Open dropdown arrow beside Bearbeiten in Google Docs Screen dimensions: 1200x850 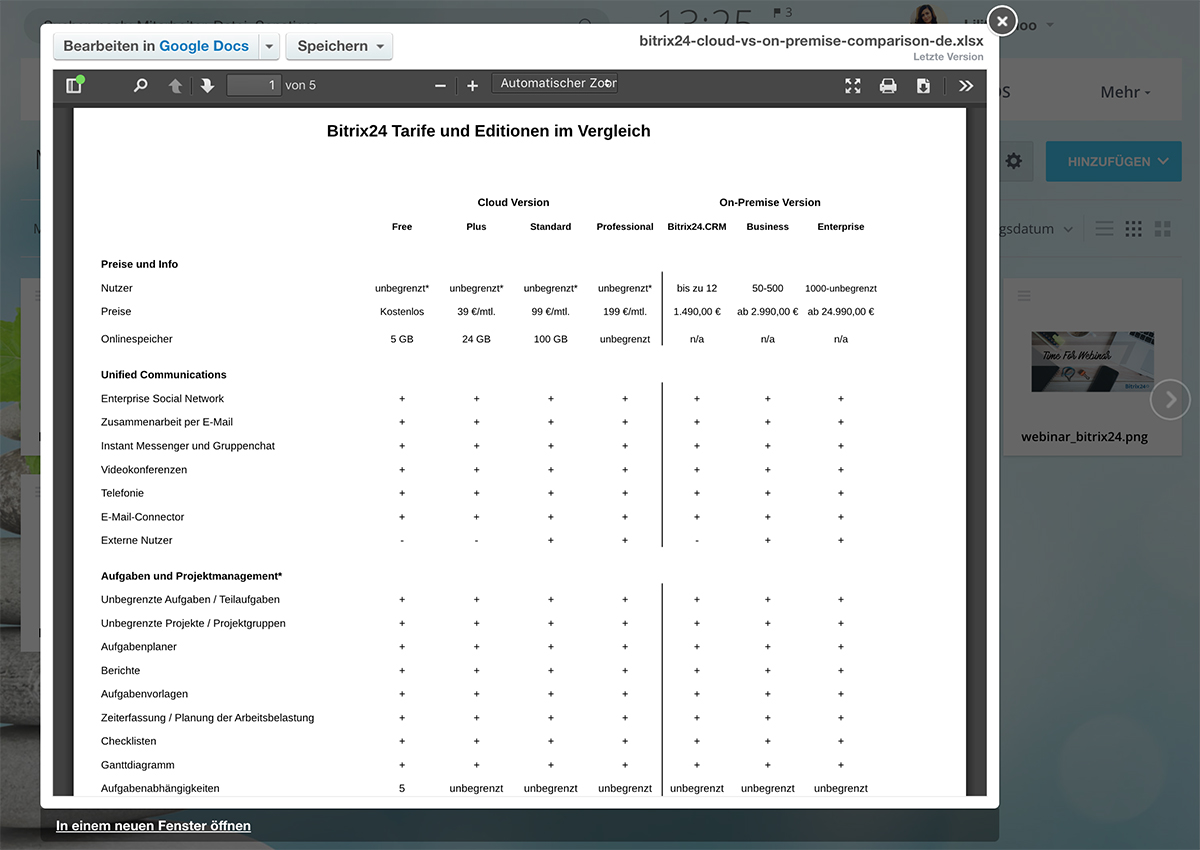click(x=269, y=46)
